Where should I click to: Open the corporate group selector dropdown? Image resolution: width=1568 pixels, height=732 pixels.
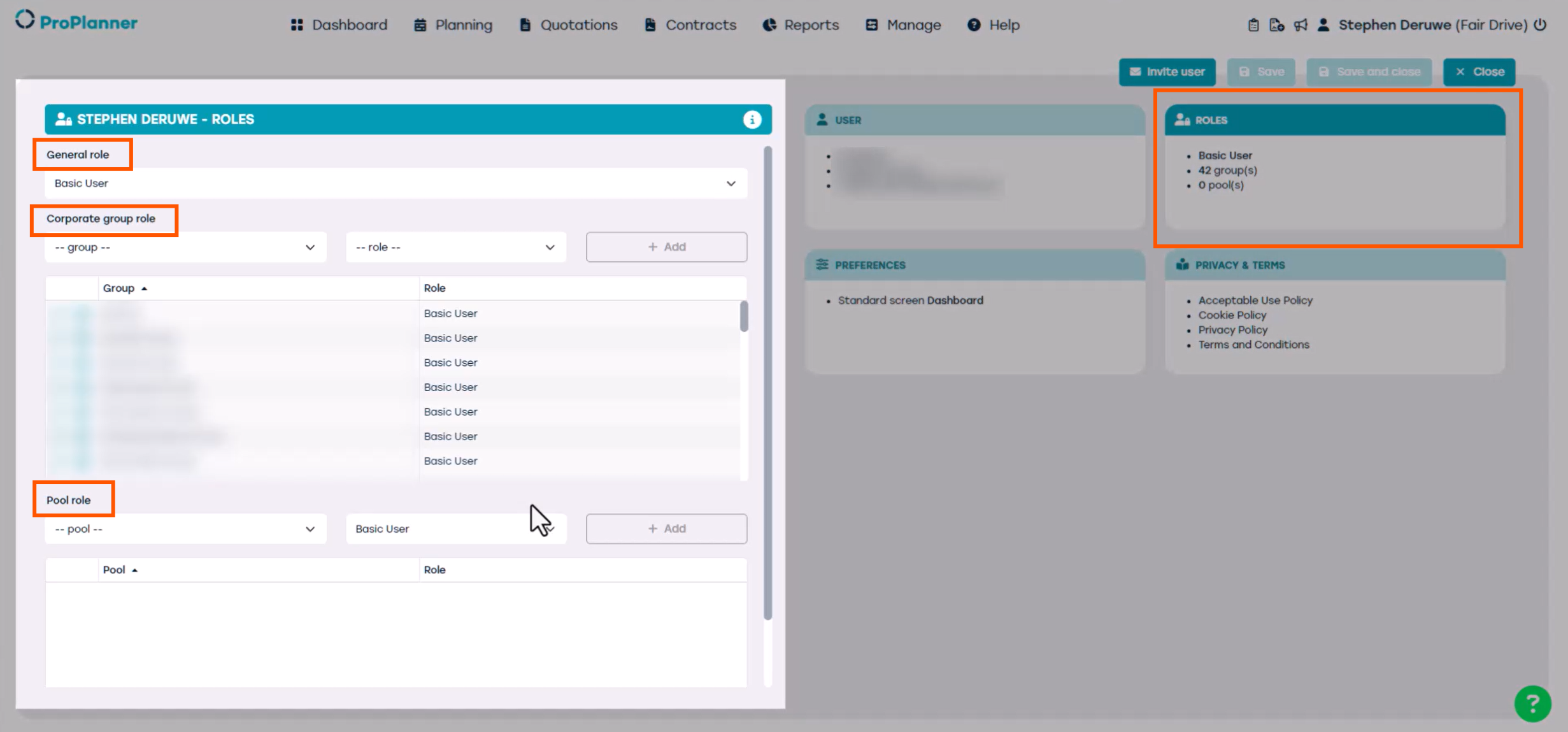tap(185, 247)
